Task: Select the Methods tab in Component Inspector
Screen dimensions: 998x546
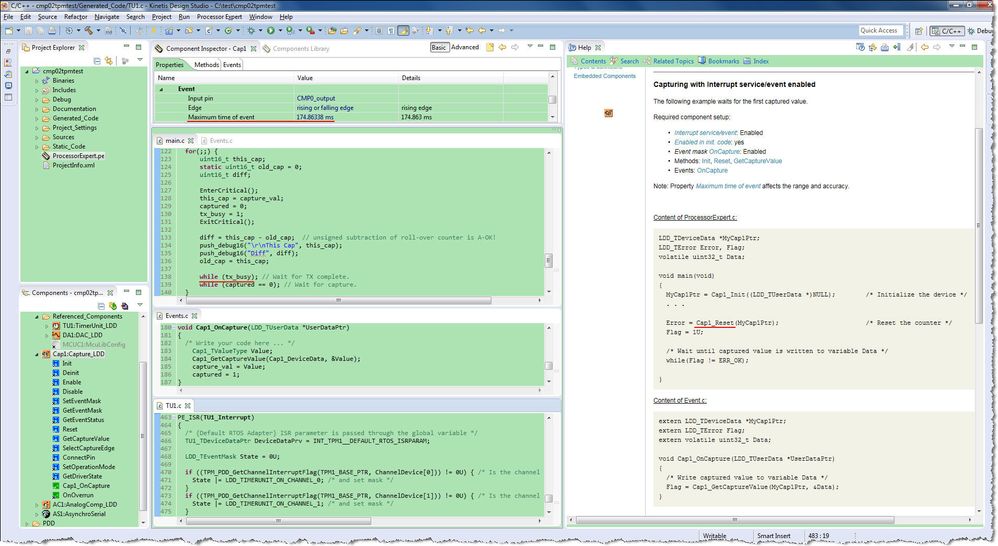Action: click(206, 65)
